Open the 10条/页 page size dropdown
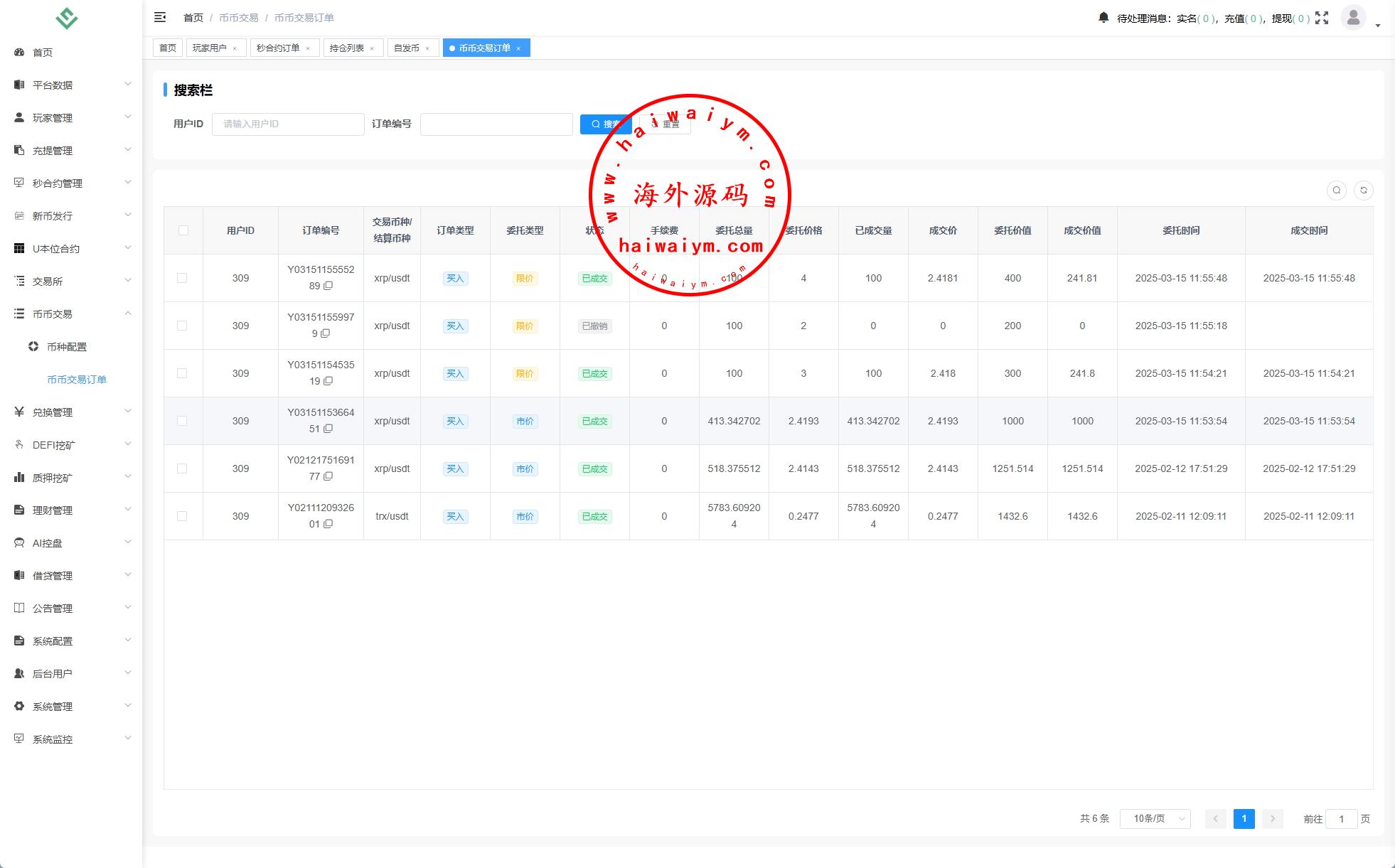The width and height of the screenshot is (1395, 868). [x=1155, y=819]
